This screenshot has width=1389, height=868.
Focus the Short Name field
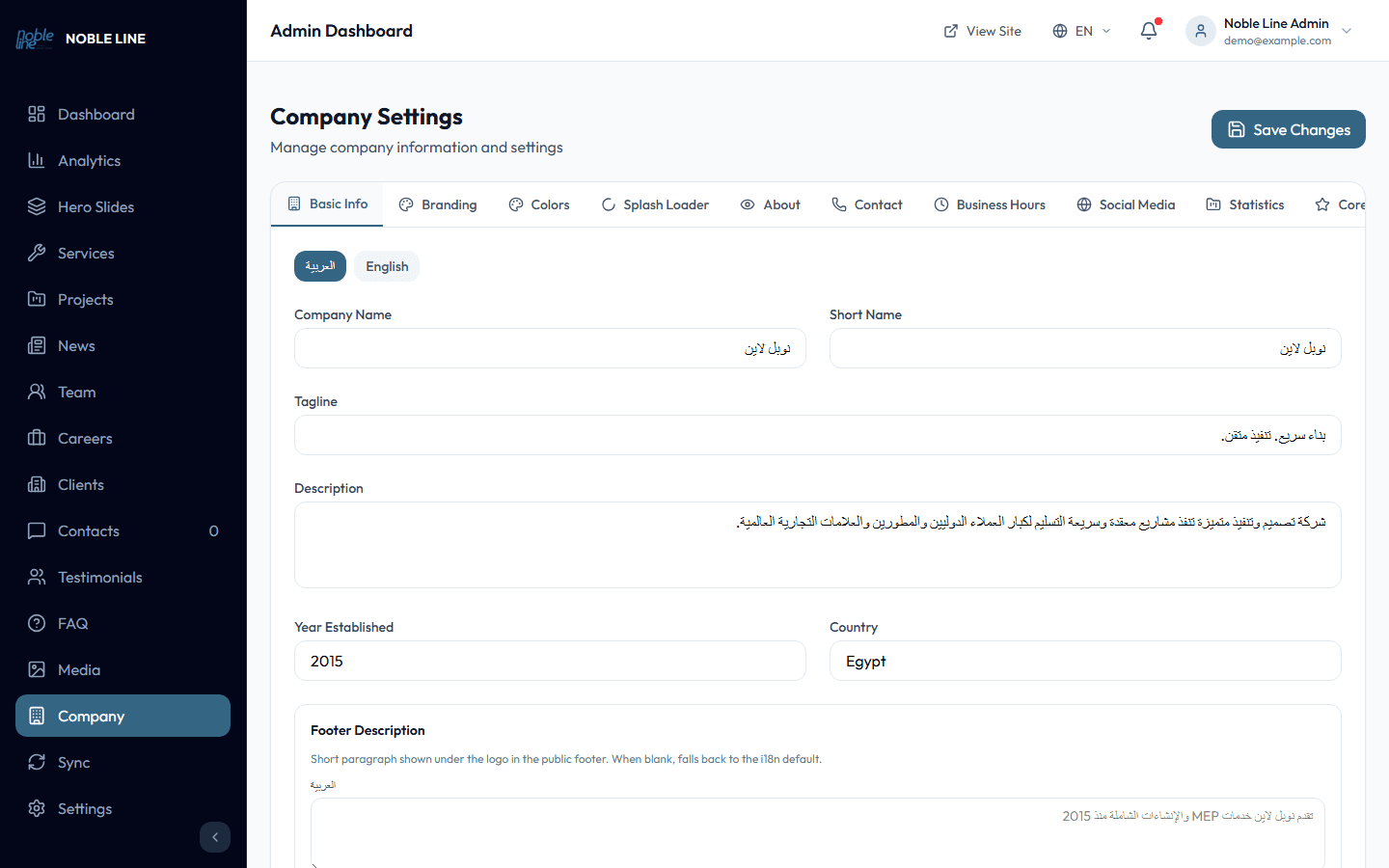click(1085, 348)
